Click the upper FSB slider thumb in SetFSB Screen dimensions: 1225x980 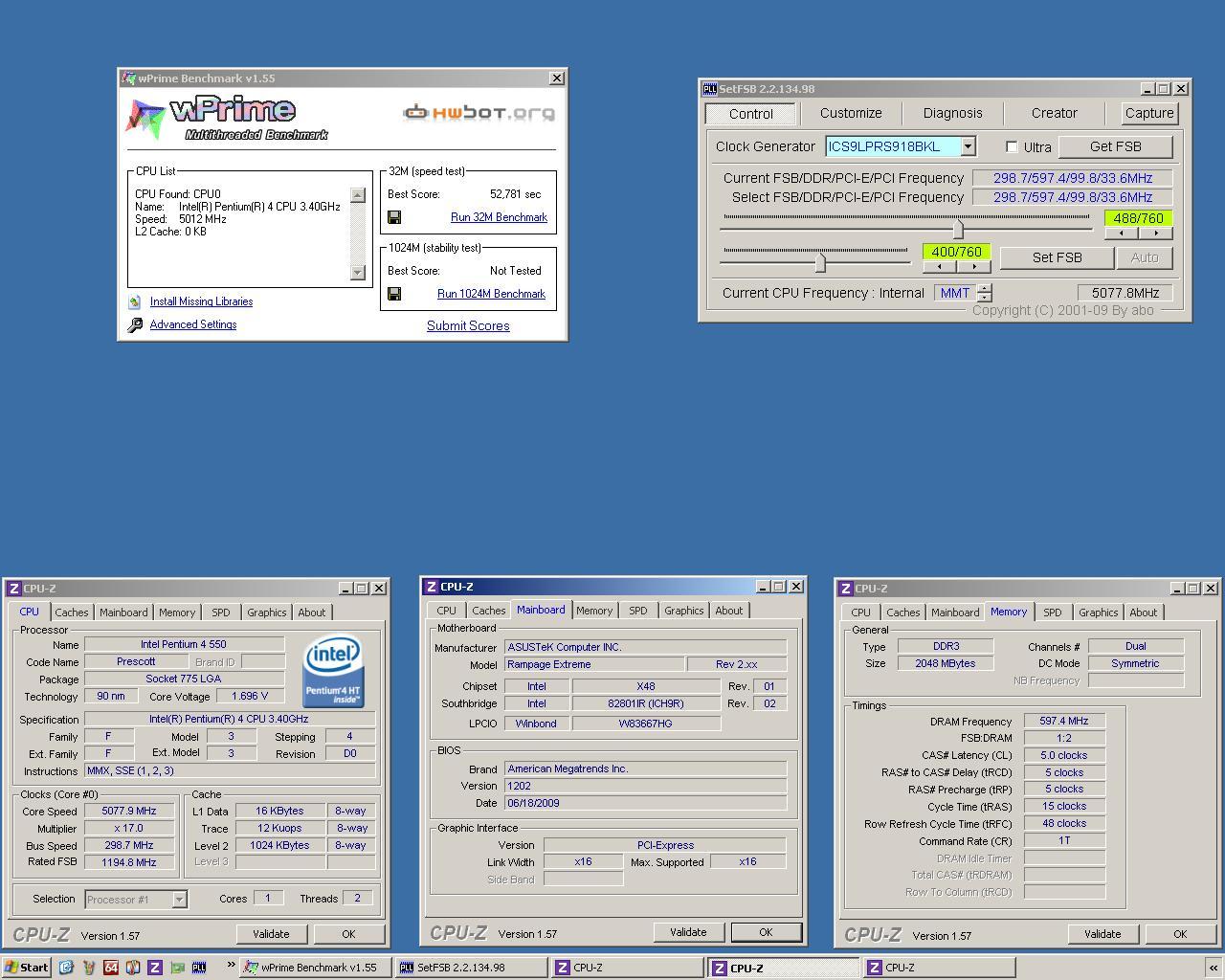coord(958,228)
